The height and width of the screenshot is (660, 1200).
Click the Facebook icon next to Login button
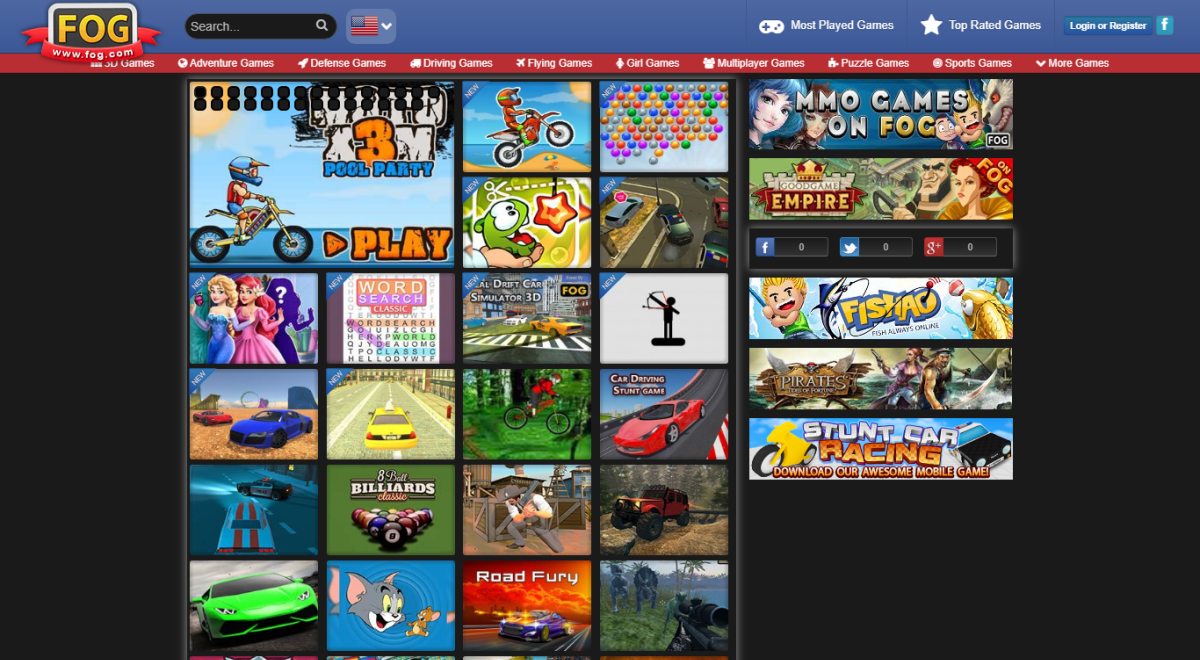pyautogui.click(x=1163, y=23)
